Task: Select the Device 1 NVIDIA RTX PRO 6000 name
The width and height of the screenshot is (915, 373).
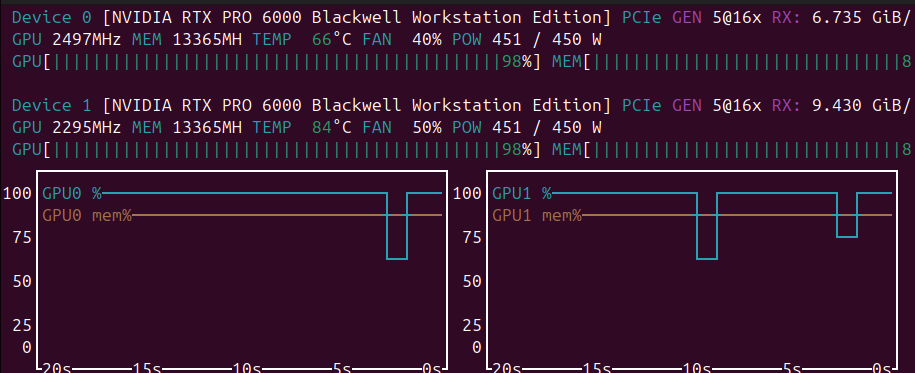Action: (x=357, y=106)
